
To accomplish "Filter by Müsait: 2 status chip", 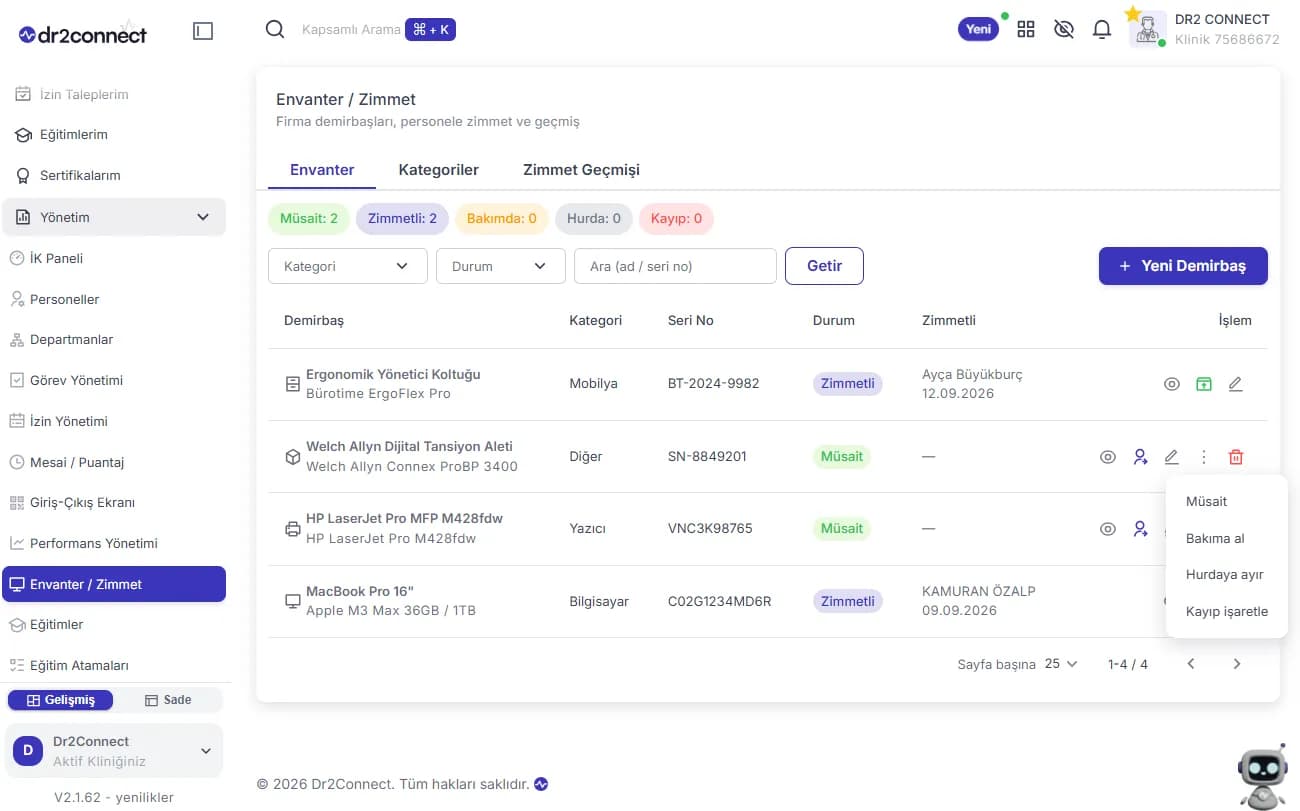I will [309, 218].
